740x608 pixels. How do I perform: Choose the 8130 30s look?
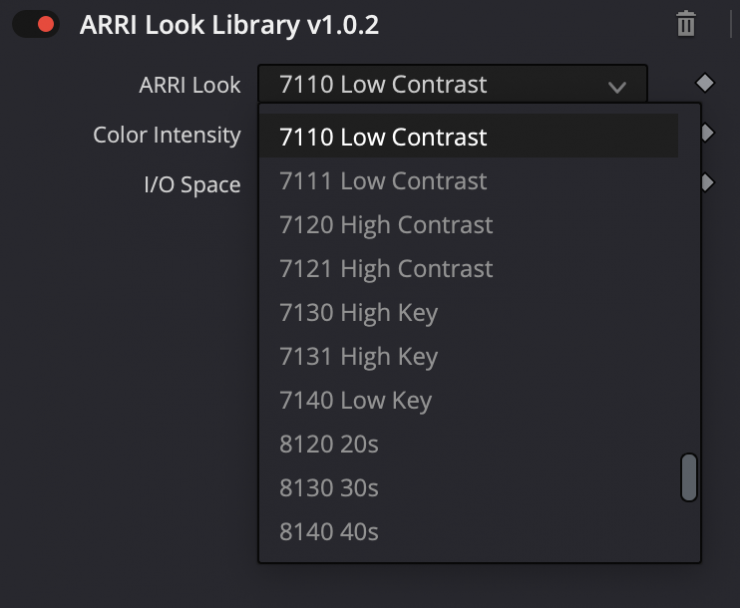pyautogui.click(x=469, y=488)
